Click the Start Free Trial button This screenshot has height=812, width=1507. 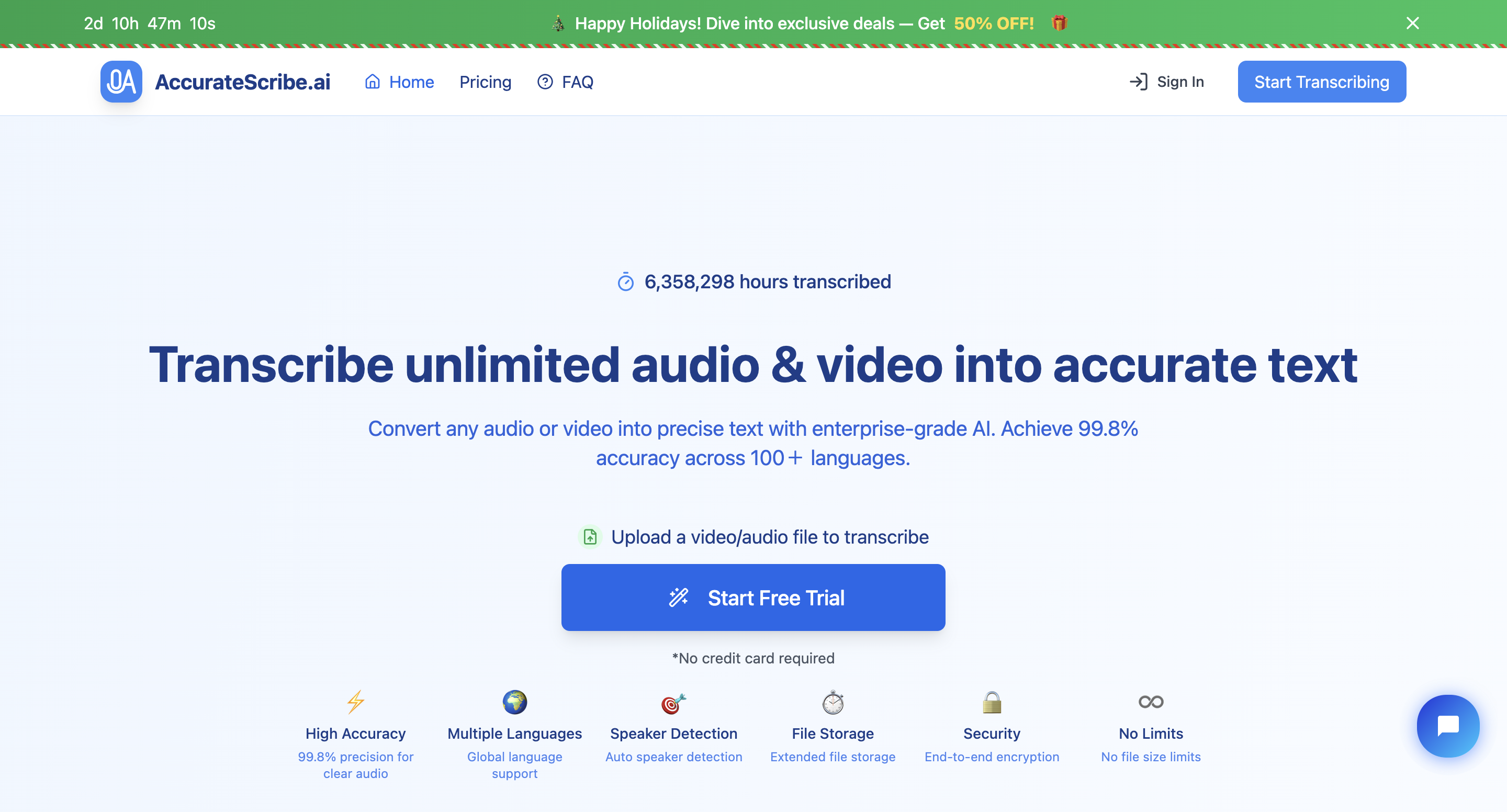(753, 597)
